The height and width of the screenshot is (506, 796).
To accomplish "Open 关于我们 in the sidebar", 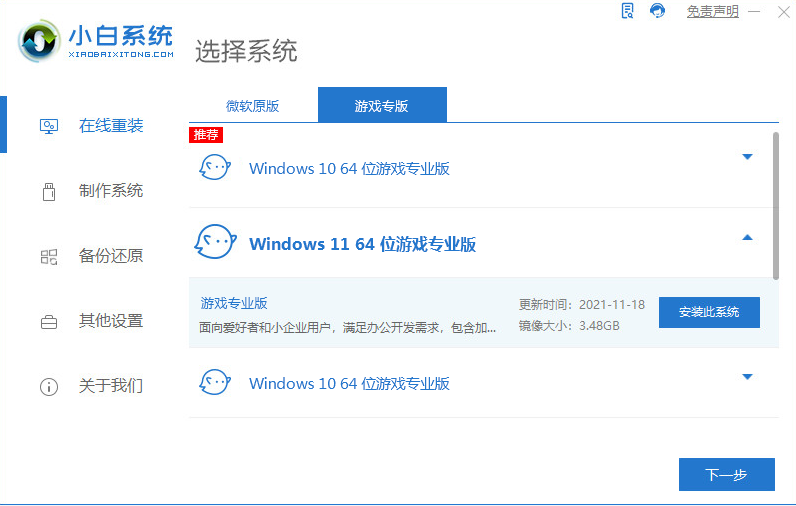I will 111,386.
